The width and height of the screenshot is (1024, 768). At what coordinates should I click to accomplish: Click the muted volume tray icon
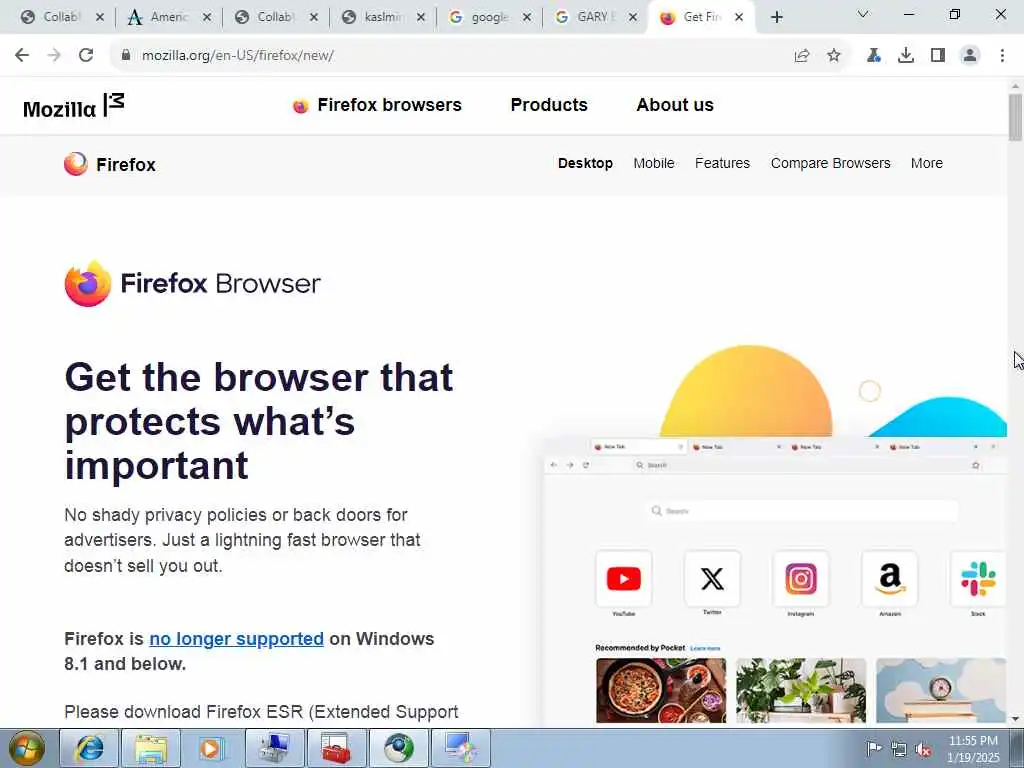923,750
